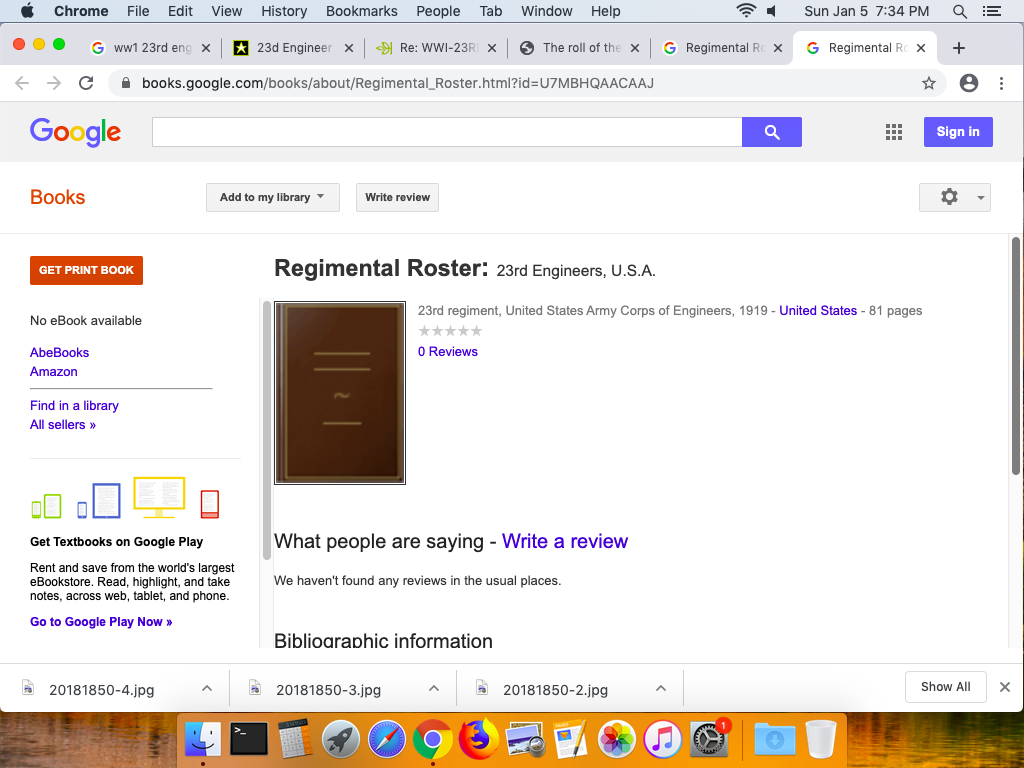Bookmark this page with the star icon

[x=929, y=83]
